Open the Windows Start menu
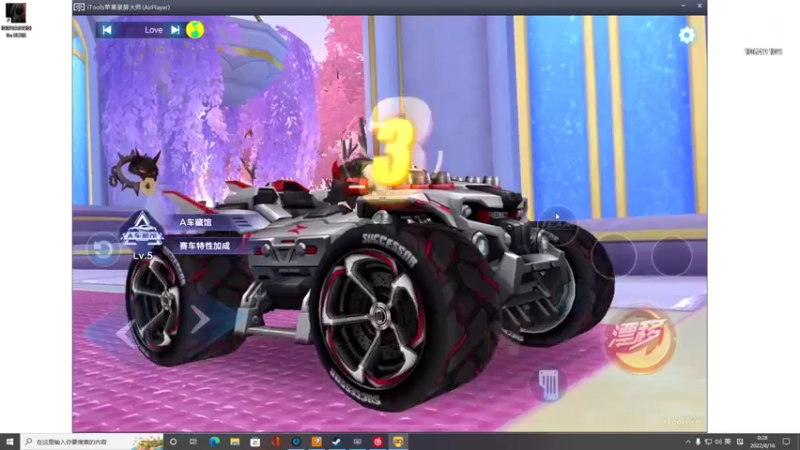800x450 pixels. (10, 441)
